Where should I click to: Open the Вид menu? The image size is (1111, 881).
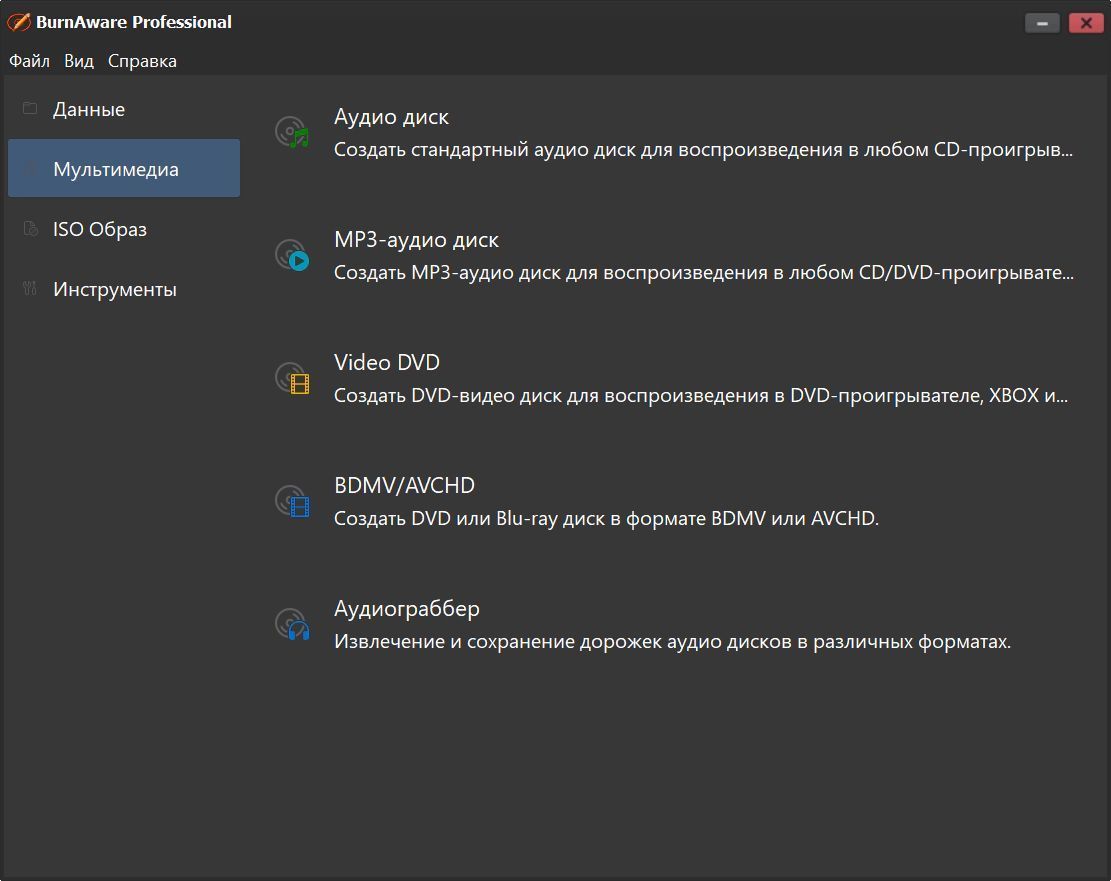[x=79, y=61]
